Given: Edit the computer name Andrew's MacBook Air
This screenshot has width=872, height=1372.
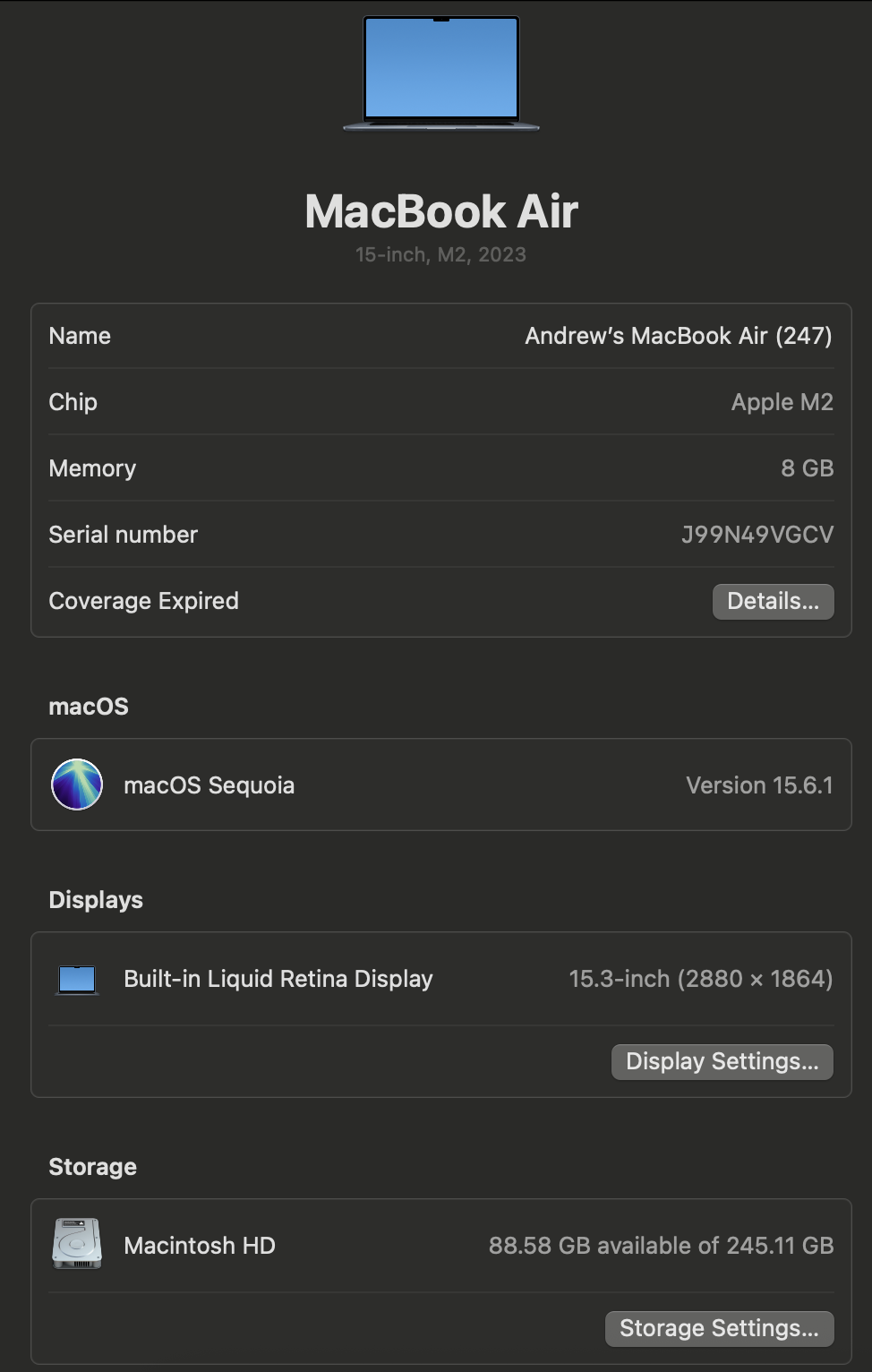Looking at the screenshot, I should (x=678, y=336).
